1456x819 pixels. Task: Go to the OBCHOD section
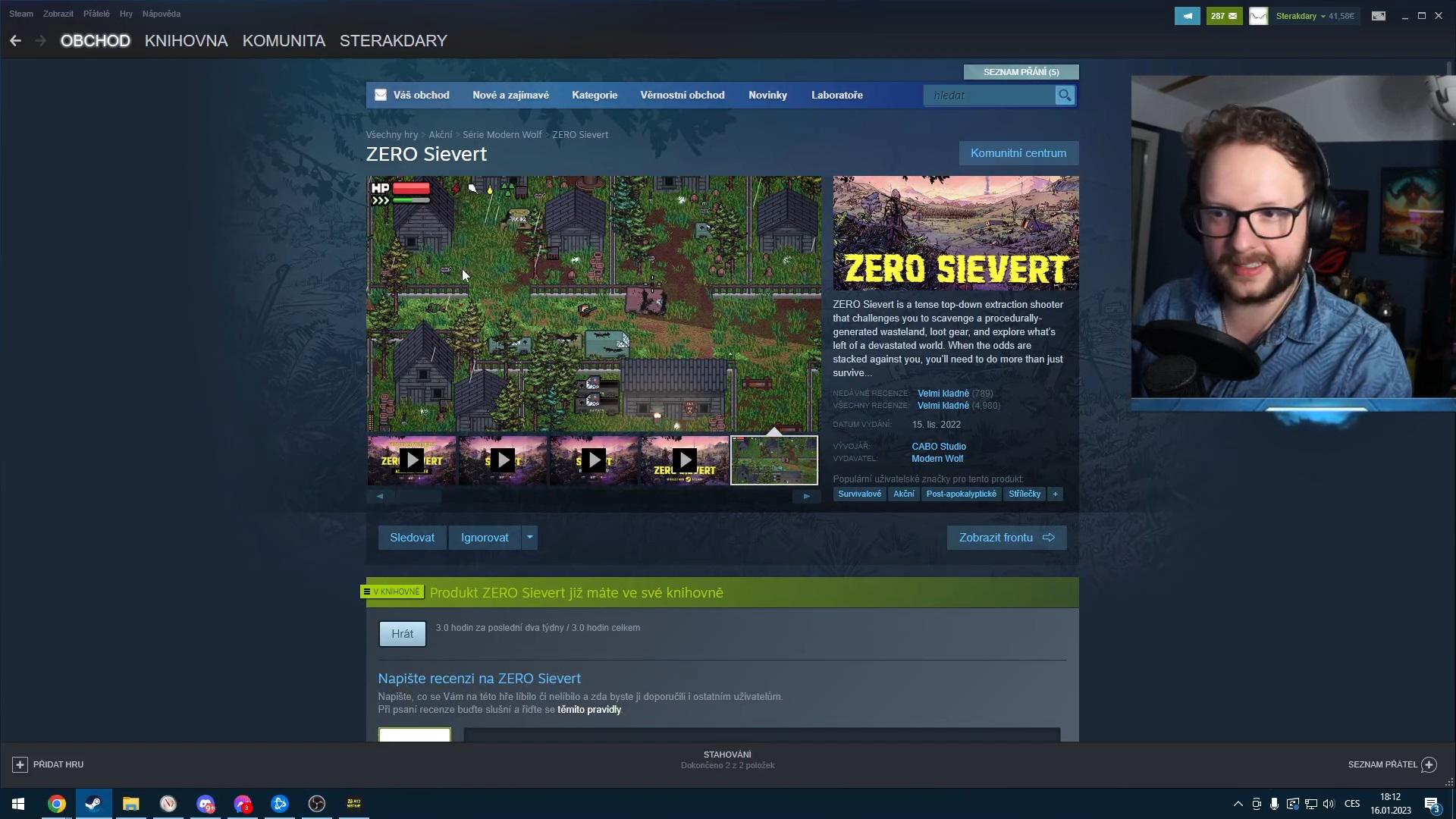tap(96, 41)
